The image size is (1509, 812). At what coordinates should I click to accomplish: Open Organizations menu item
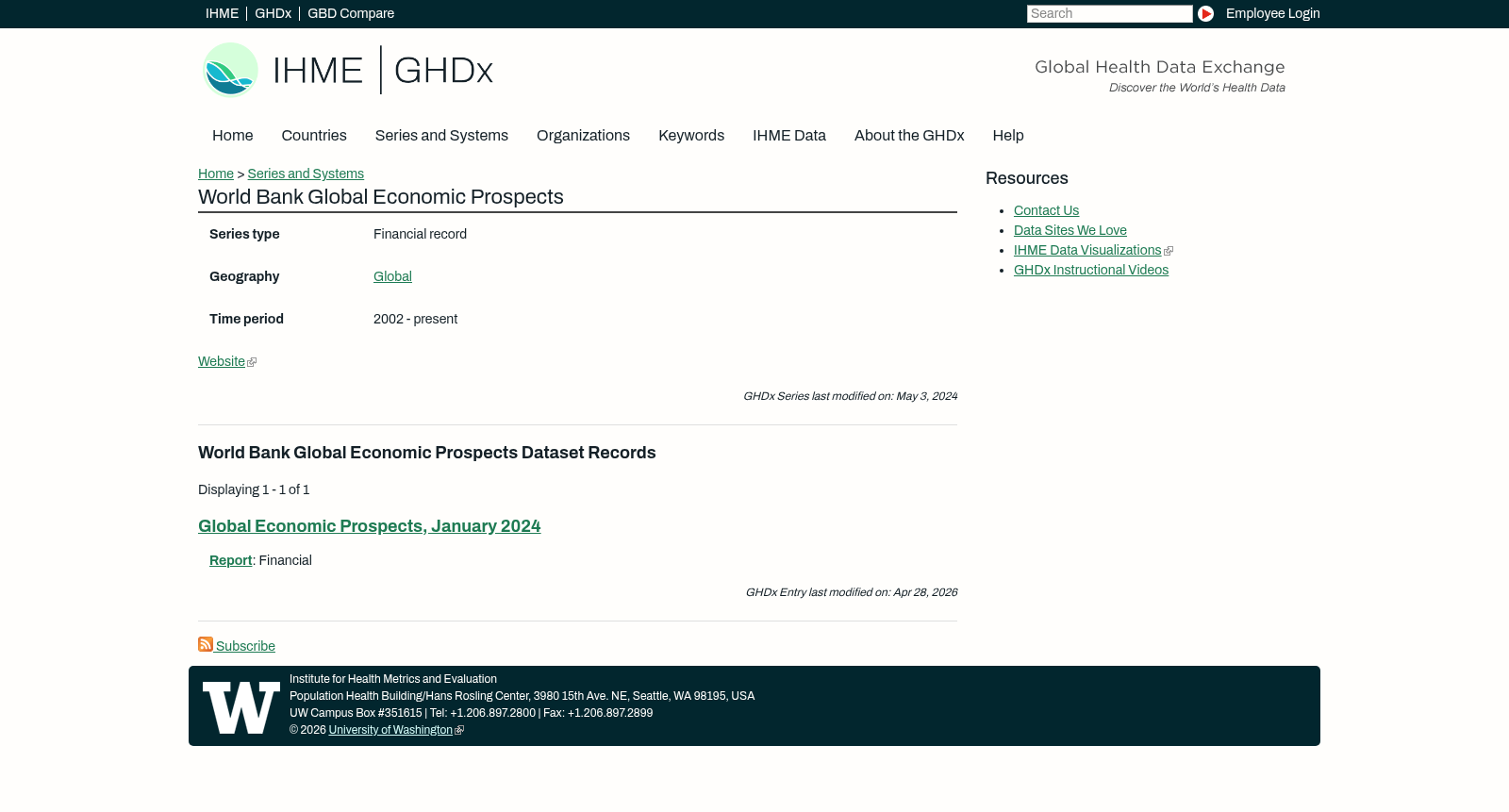pos(583,136)
